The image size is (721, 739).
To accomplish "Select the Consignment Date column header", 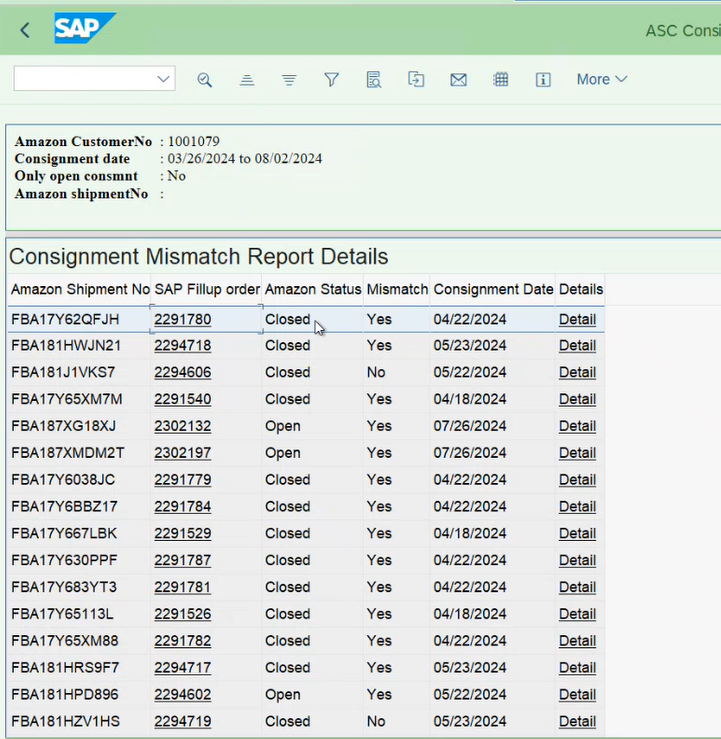I will click(x=493, y=289).
